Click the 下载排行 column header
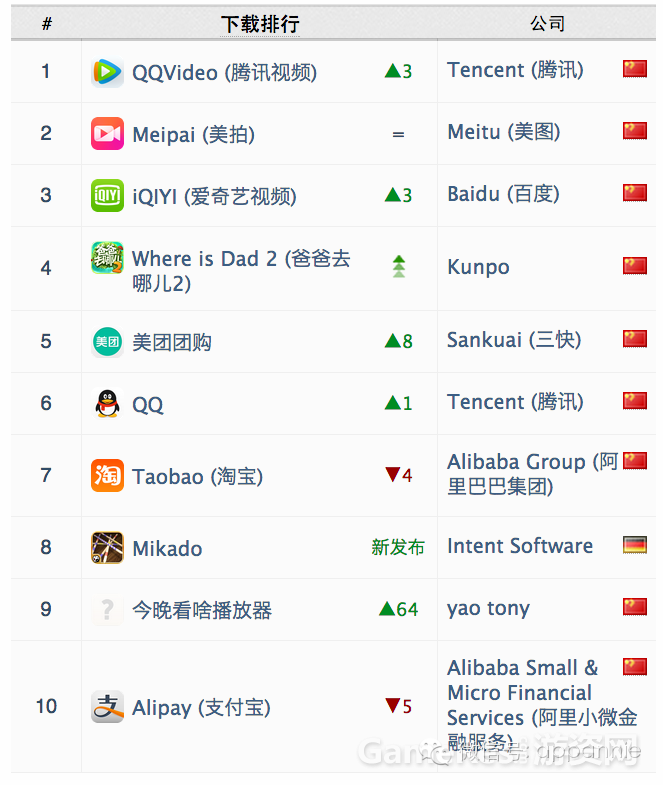The width and height of the screenshot is (663, 785). (260, 24)
